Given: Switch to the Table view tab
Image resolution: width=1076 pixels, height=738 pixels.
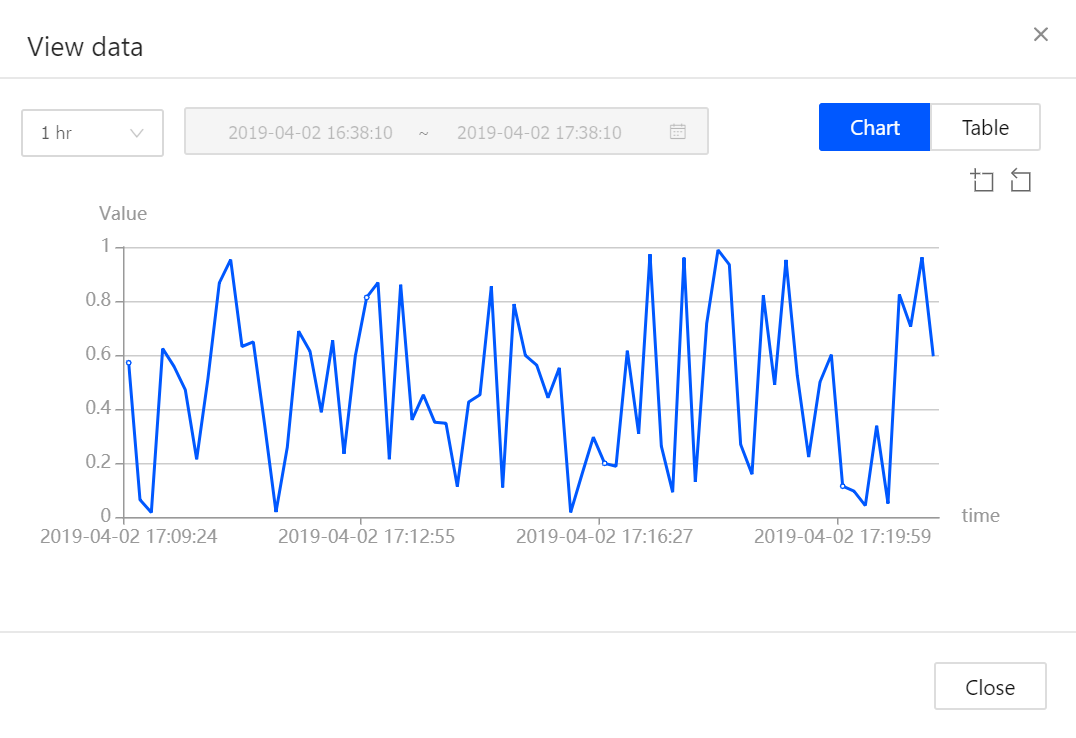Looking at the screenshot, I should (985, 128).
